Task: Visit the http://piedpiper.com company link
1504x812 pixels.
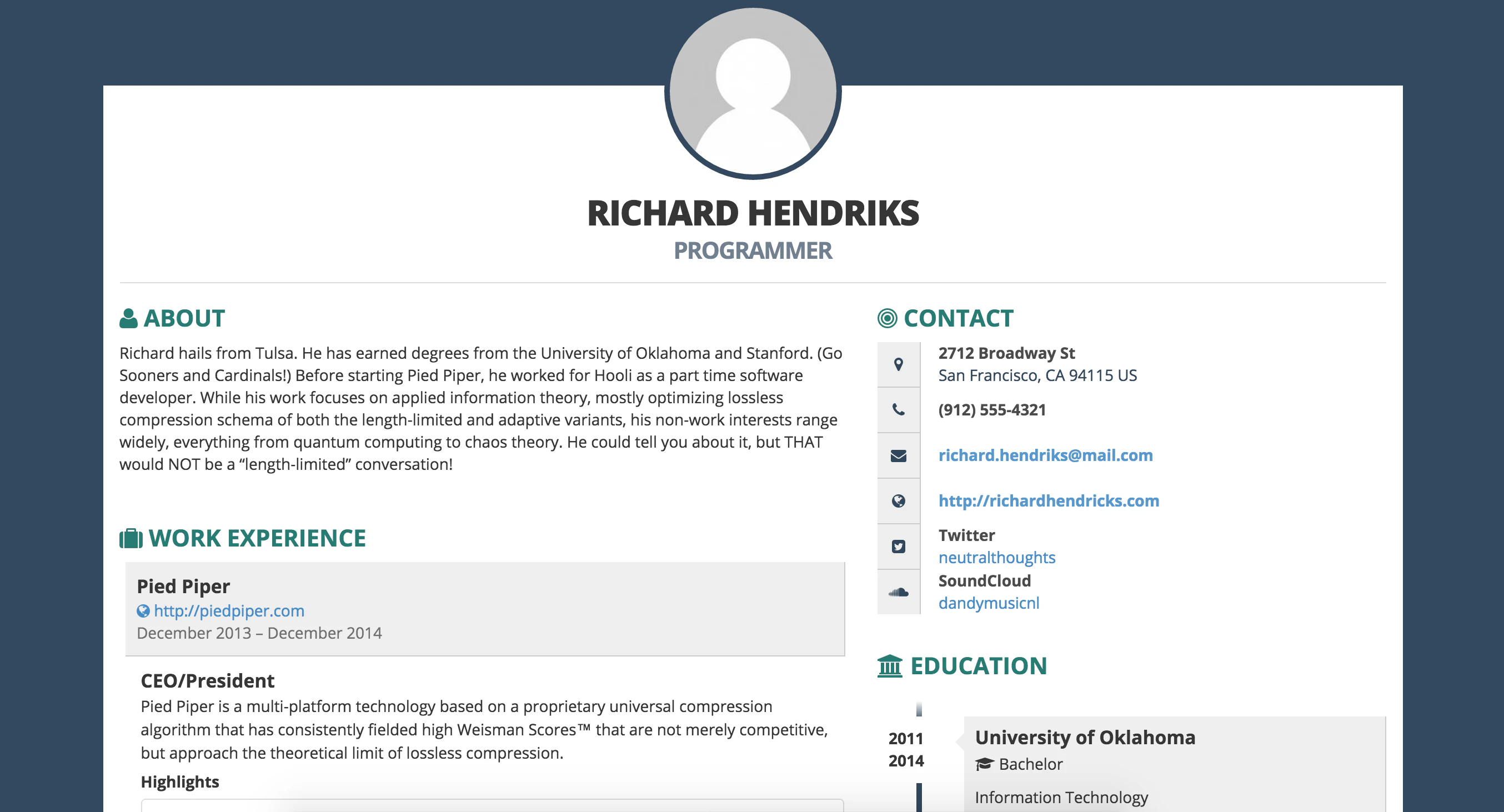Action: coord(229,611)
